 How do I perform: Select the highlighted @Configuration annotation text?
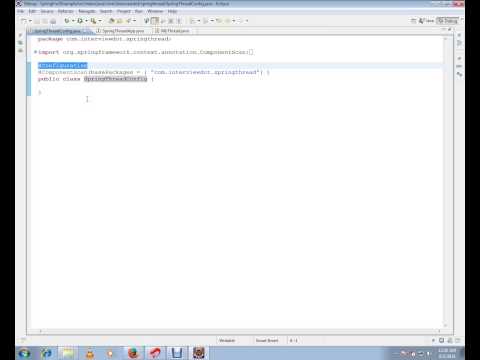pyautogui.click(x=63, y=65)
